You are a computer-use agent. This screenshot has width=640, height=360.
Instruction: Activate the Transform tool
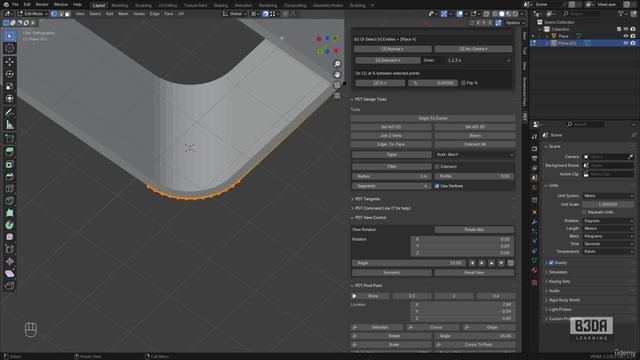click(x=10, y=98)
